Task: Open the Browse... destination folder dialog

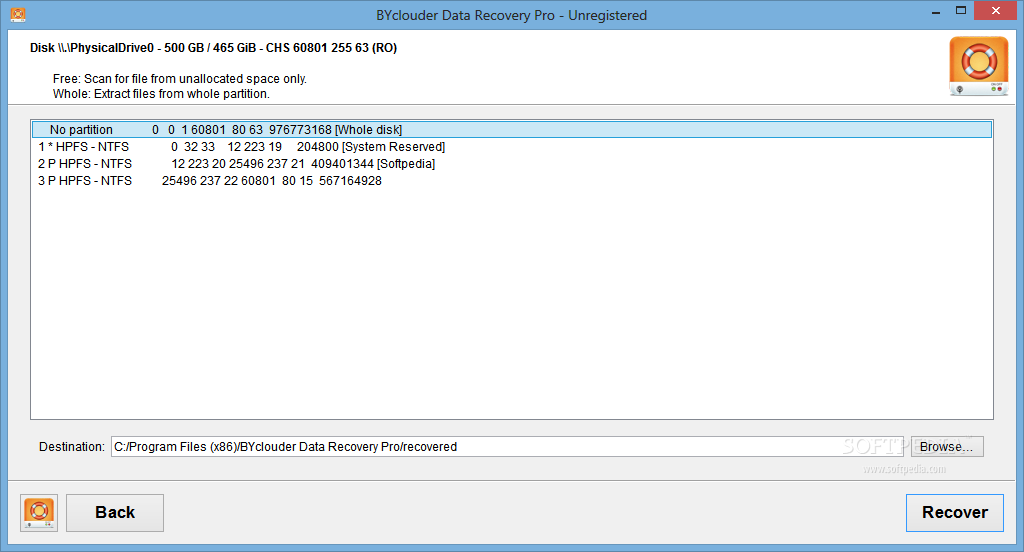Action: (947, 447)
